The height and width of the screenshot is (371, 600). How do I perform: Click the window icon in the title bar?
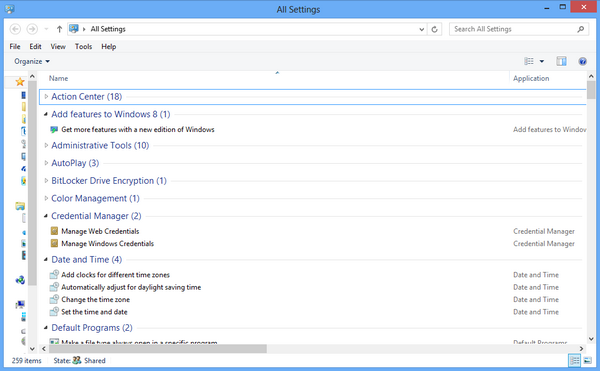(x=10, y=9)
